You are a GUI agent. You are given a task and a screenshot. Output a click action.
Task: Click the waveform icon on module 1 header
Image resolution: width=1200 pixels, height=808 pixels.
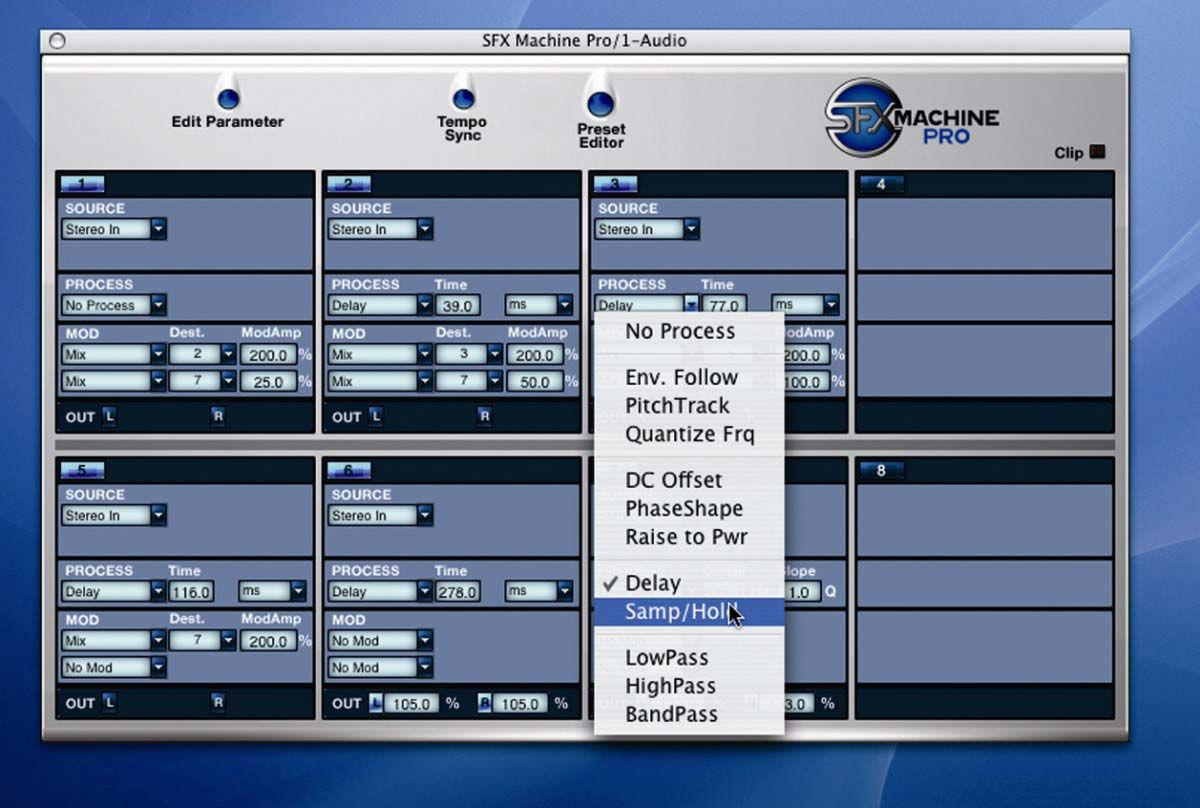click(x=84, y=183)
